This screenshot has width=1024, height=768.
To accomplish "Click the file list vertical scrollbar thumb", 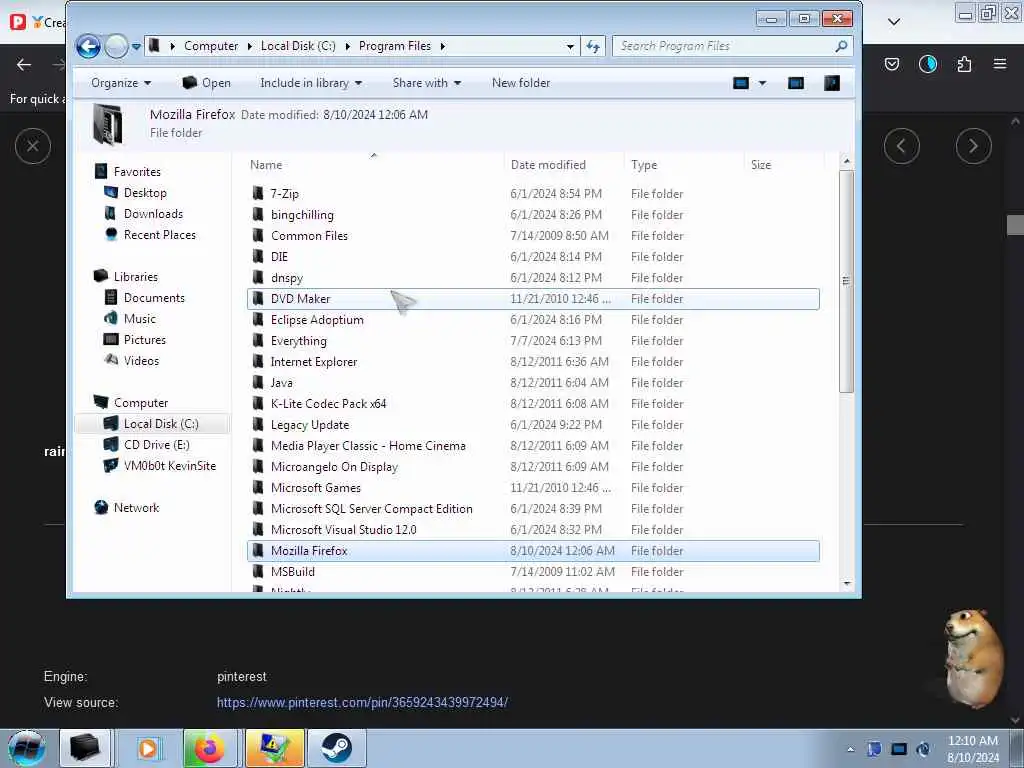I will [846, 281].
